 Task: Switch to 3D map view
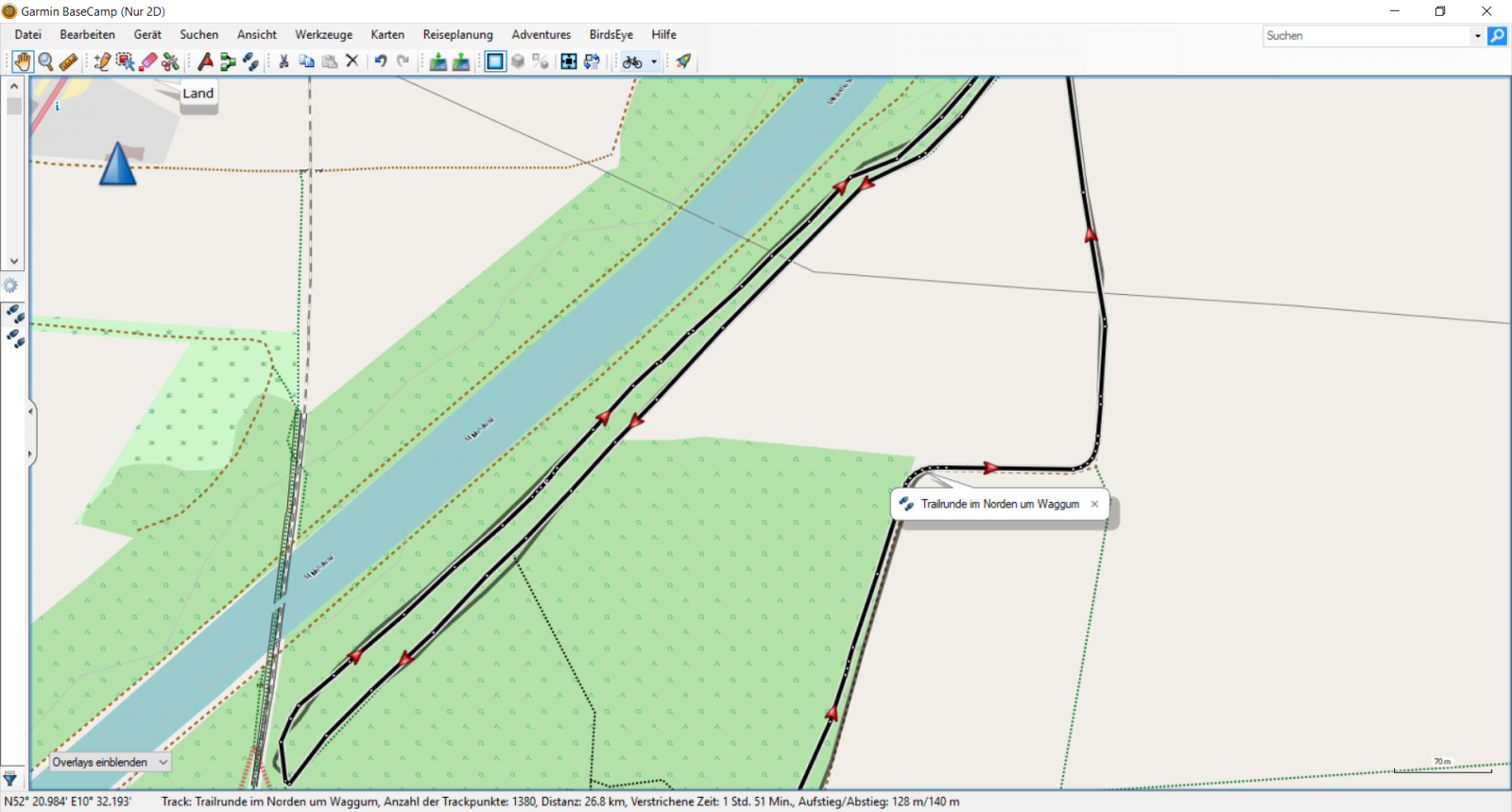coord(518,61)
